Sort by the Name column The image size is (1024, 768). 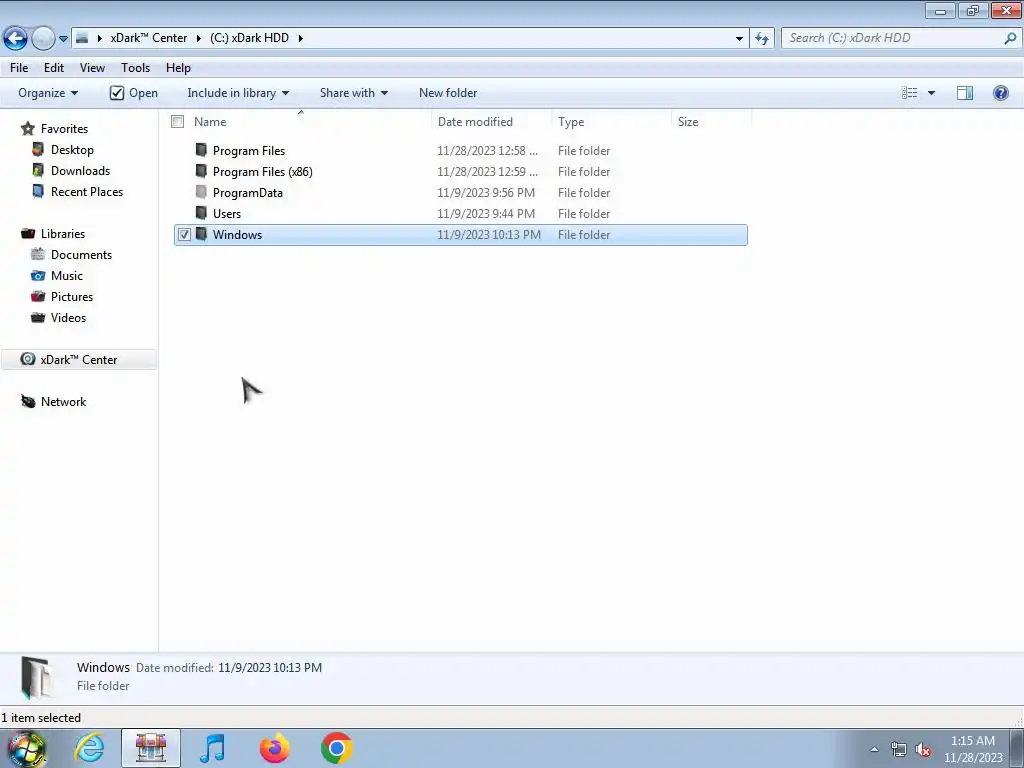tap(210, 121)
